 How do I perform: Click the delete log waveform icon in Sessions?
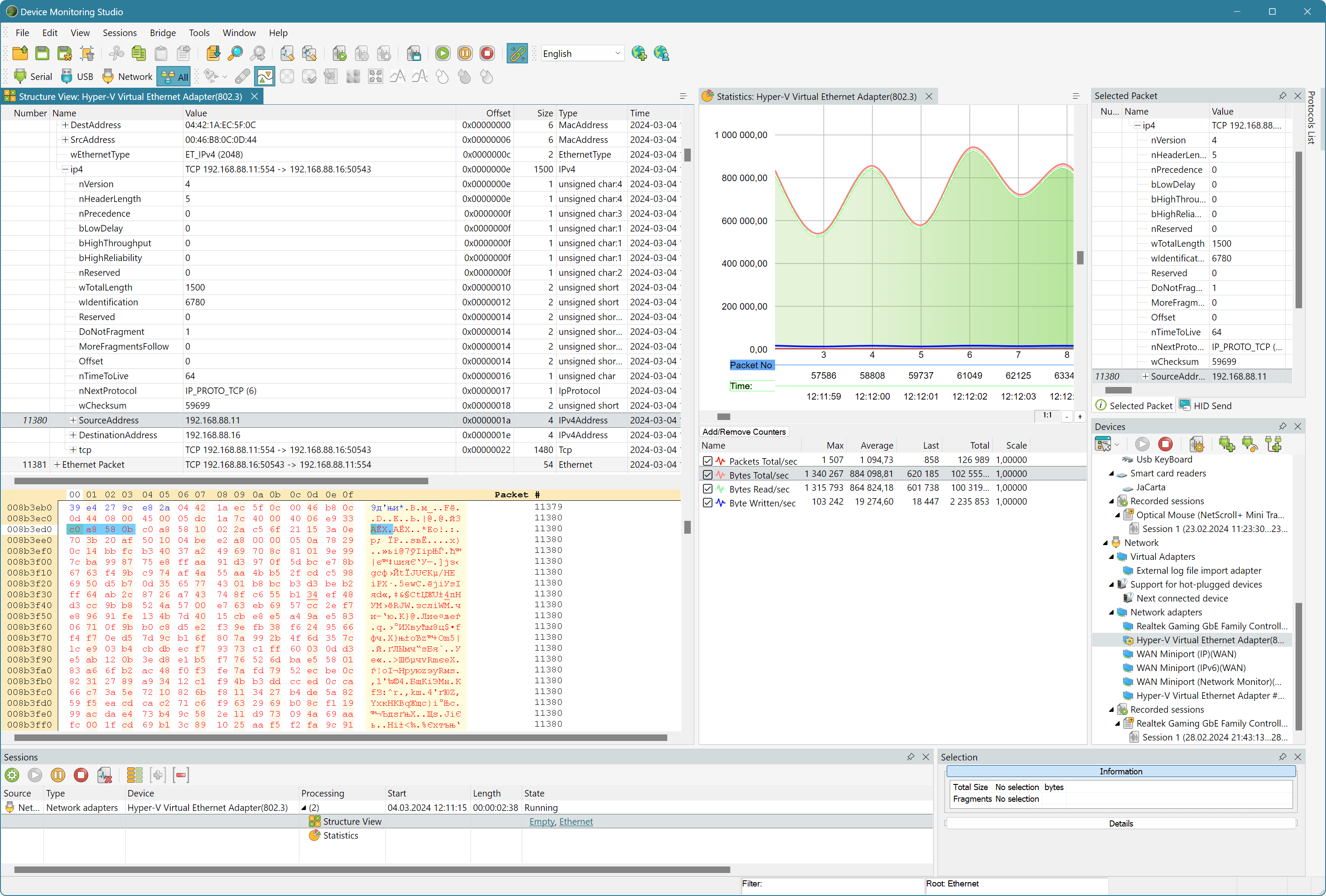(104, 775)
